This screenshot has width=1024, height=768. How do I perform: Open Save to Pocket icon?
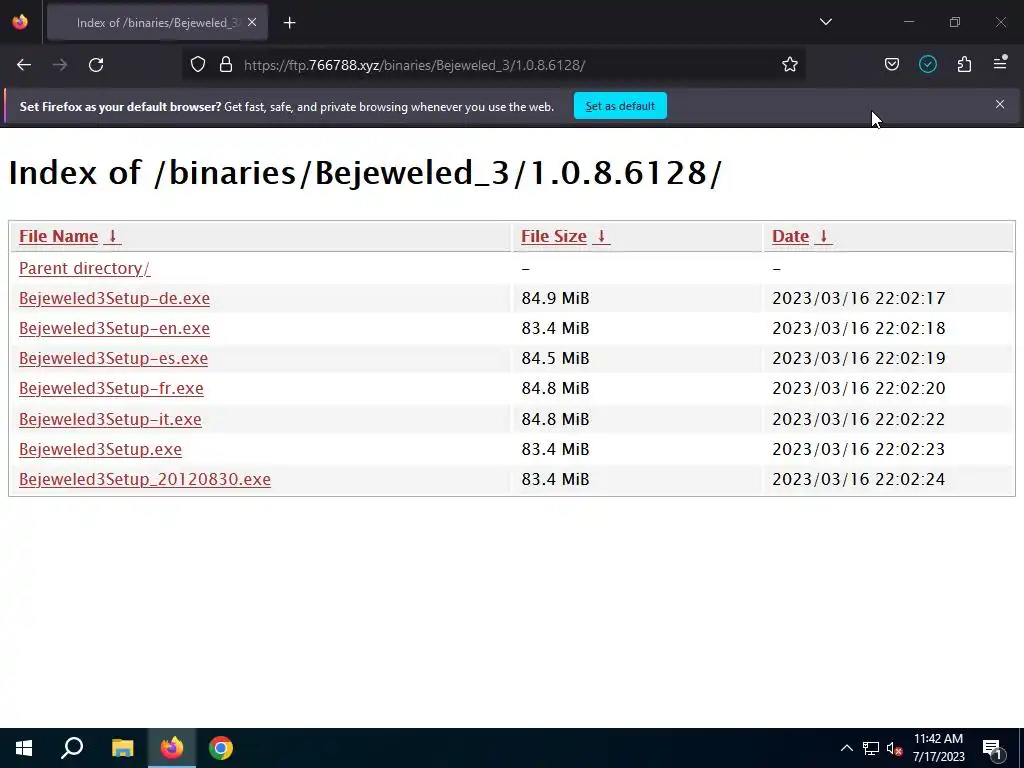(891, 65)
